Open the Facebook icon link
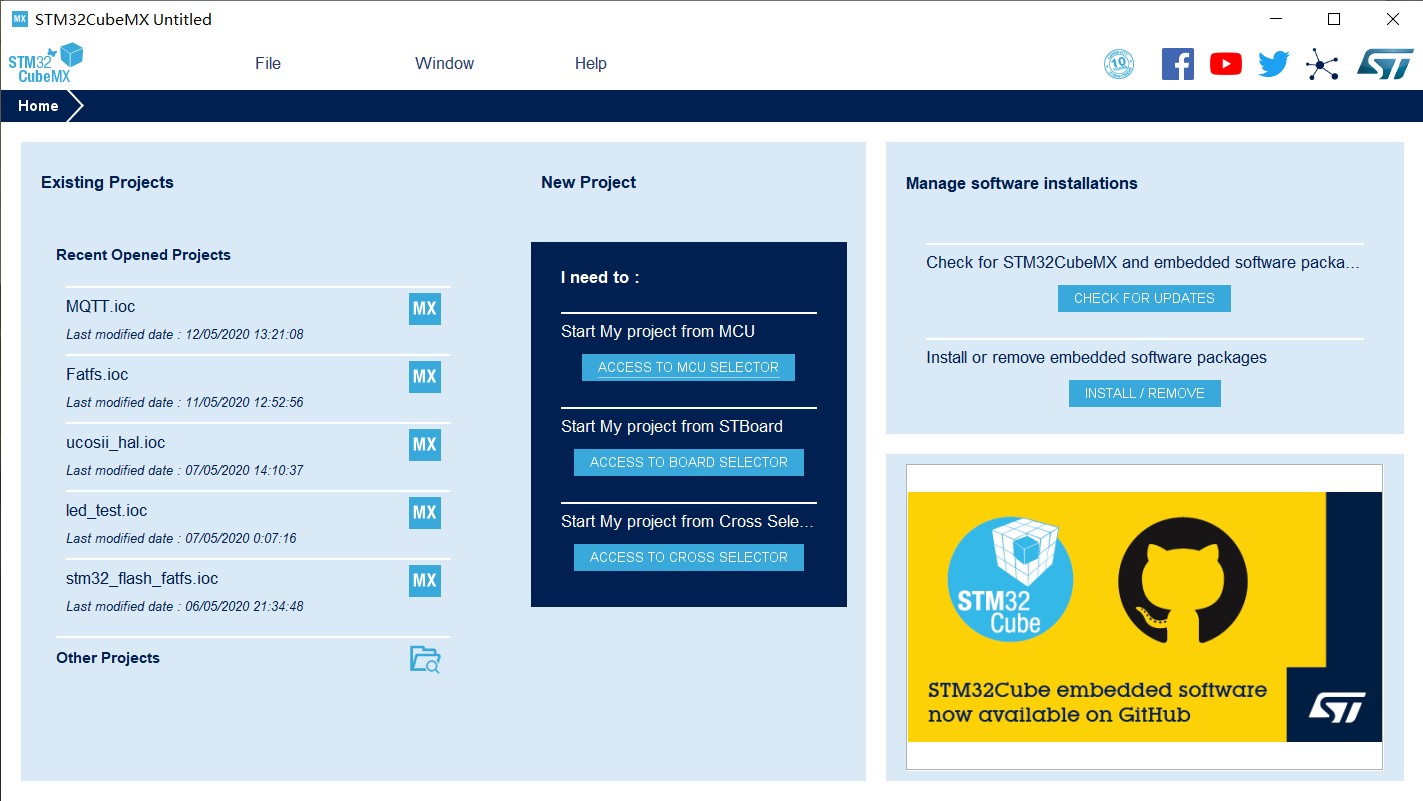 pyautogui.click(x=1178, y=64)
